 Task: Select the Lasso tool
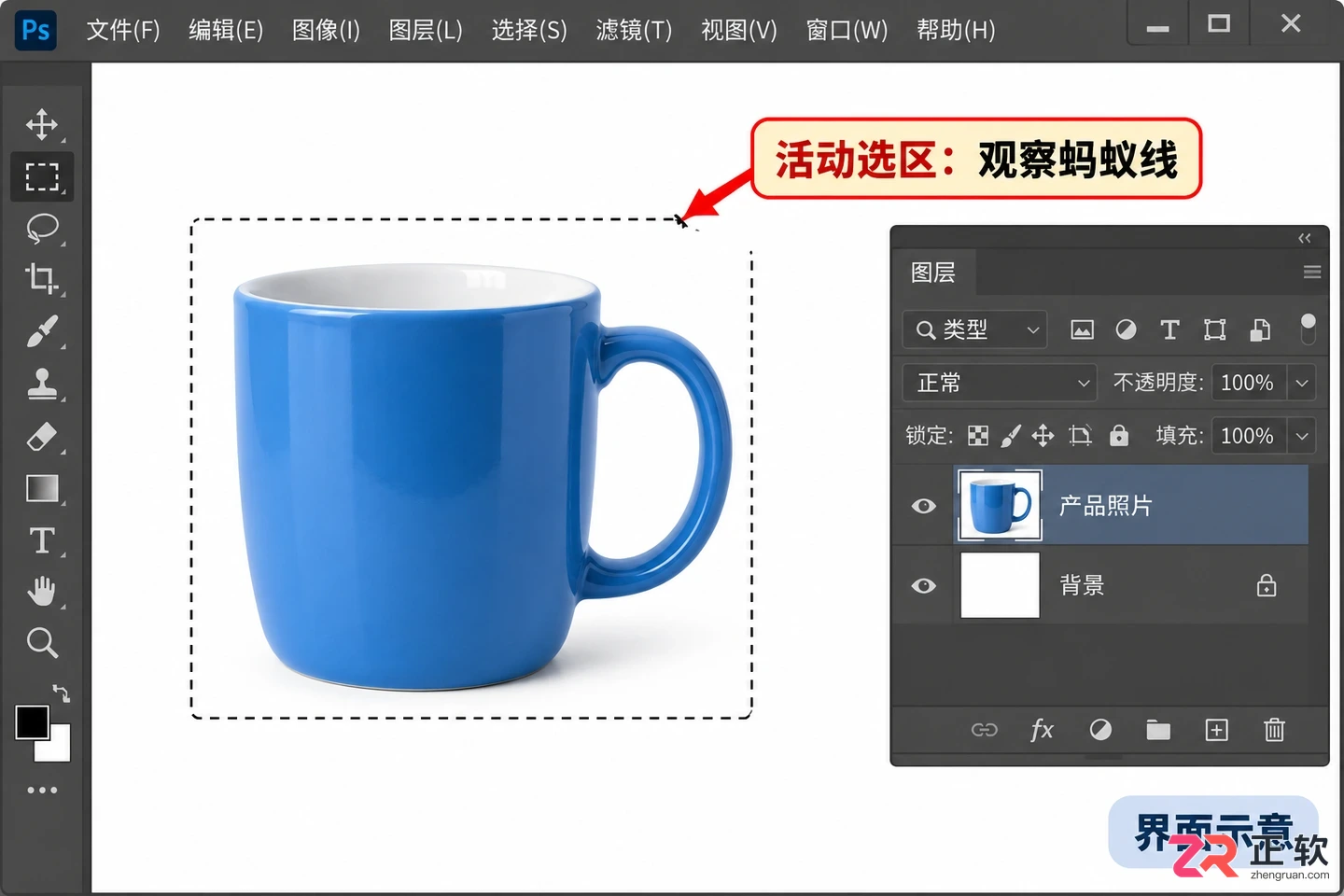pyautogui.click(x=42, y=228)
